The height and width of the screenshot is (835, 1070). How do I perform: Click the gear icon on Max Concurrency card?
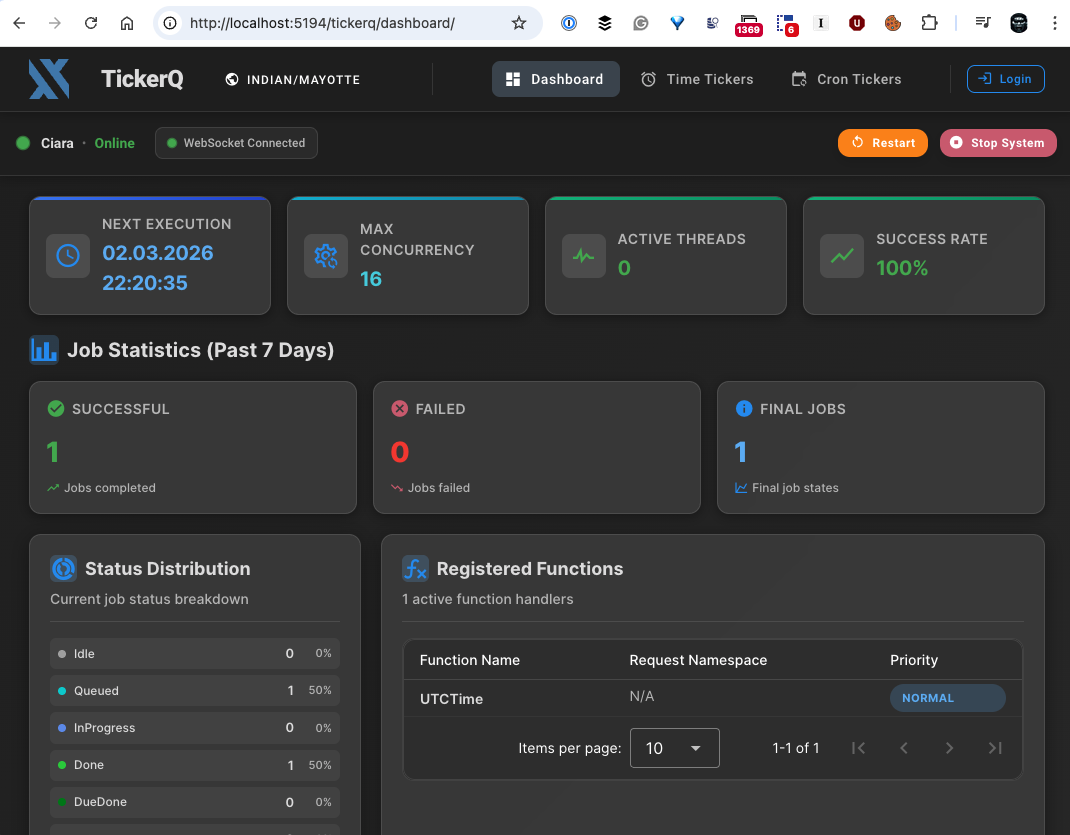(x=325, y=256)
